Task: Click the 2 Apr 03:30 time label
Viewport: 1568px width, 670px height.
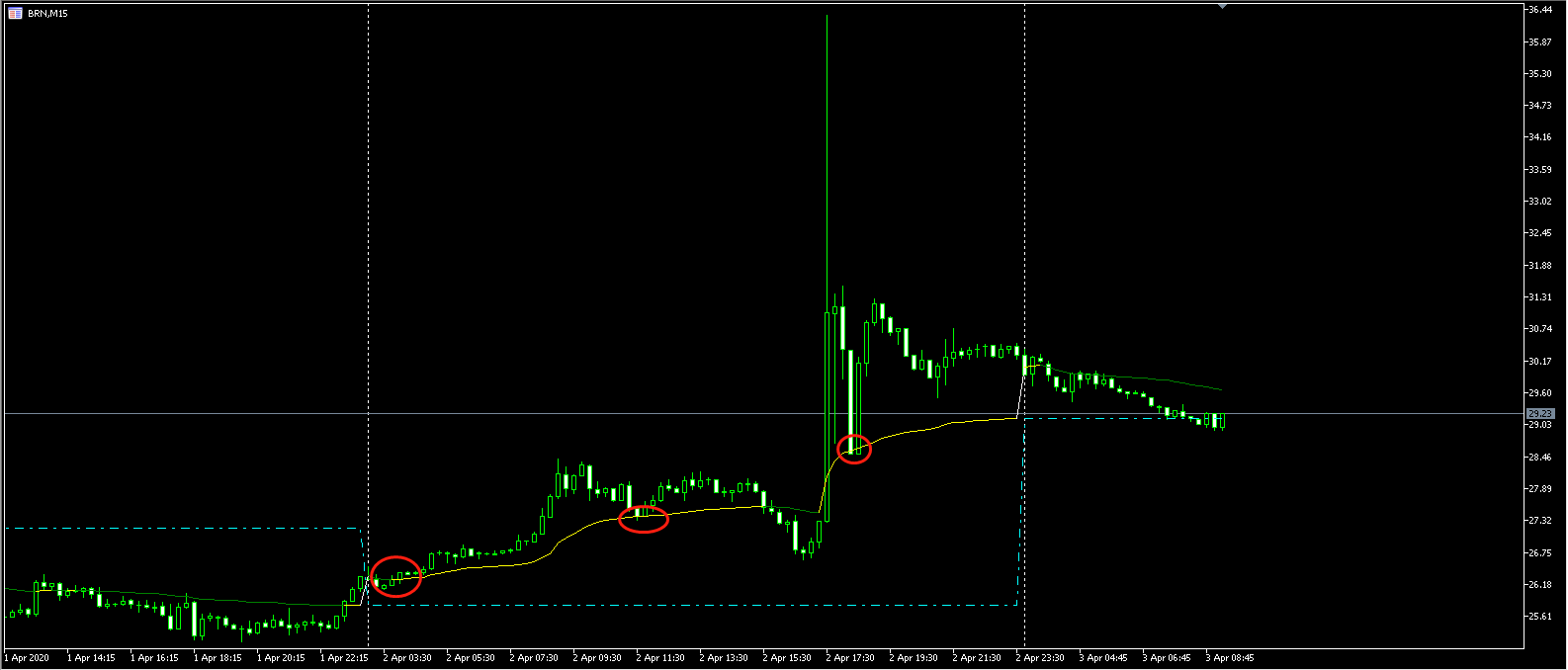Action: pos(407,658)
